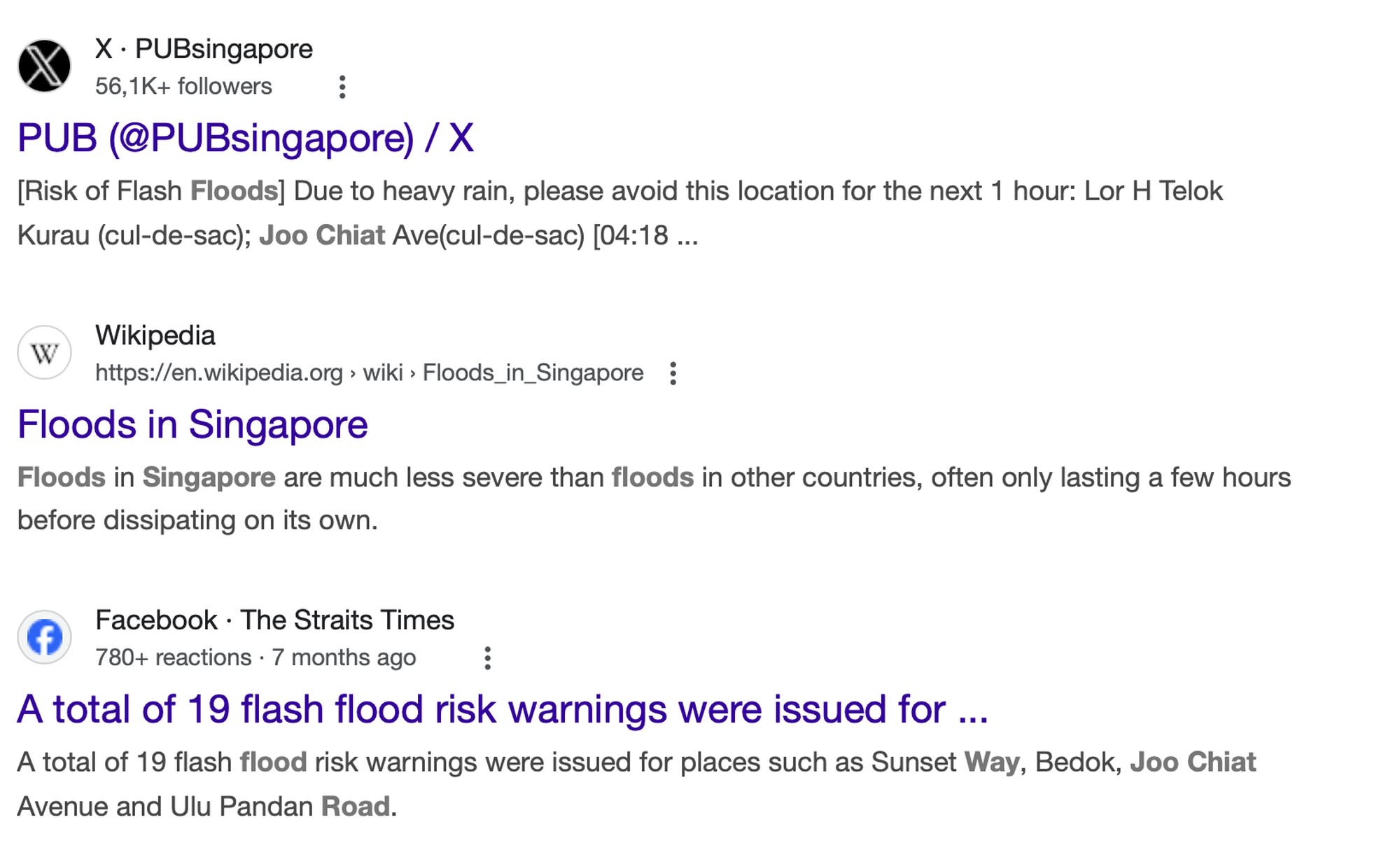This screenshot has width=1400, height=850.
Task: Open PUB (@PUBsingapore) / X result
Action: pyautogui.click(x=246, y=138)
